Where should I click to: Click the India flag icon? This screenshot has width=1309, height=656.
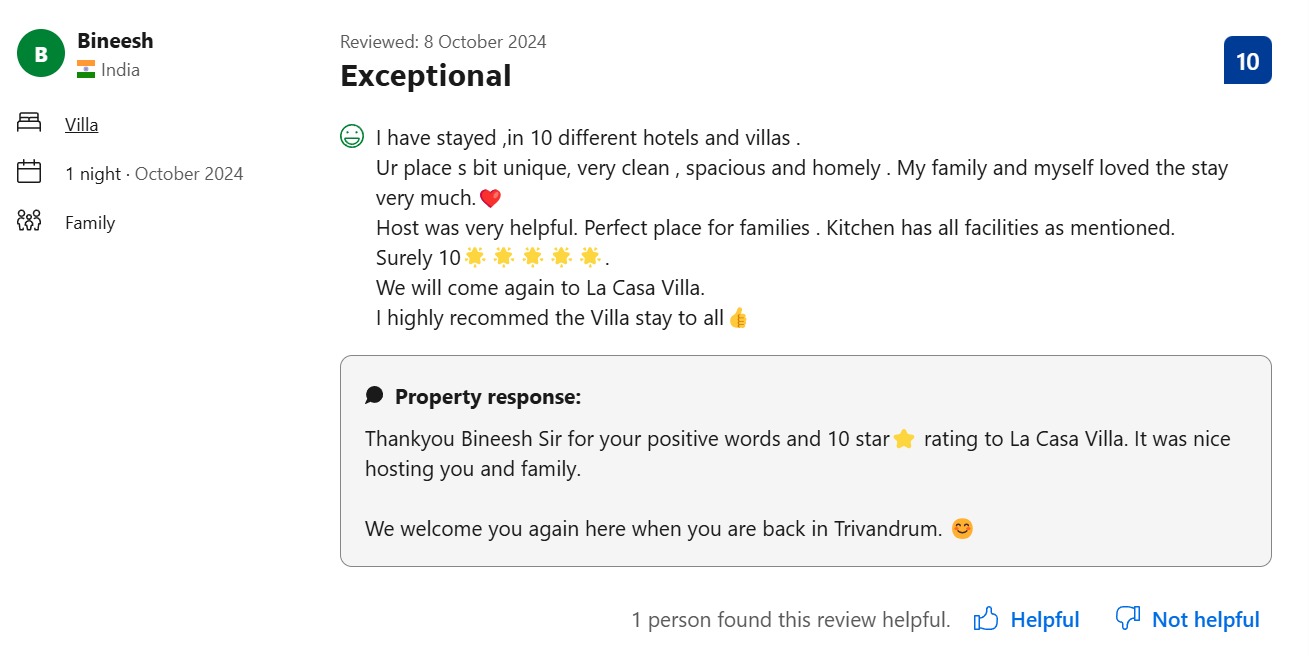(x=86, y=70)
